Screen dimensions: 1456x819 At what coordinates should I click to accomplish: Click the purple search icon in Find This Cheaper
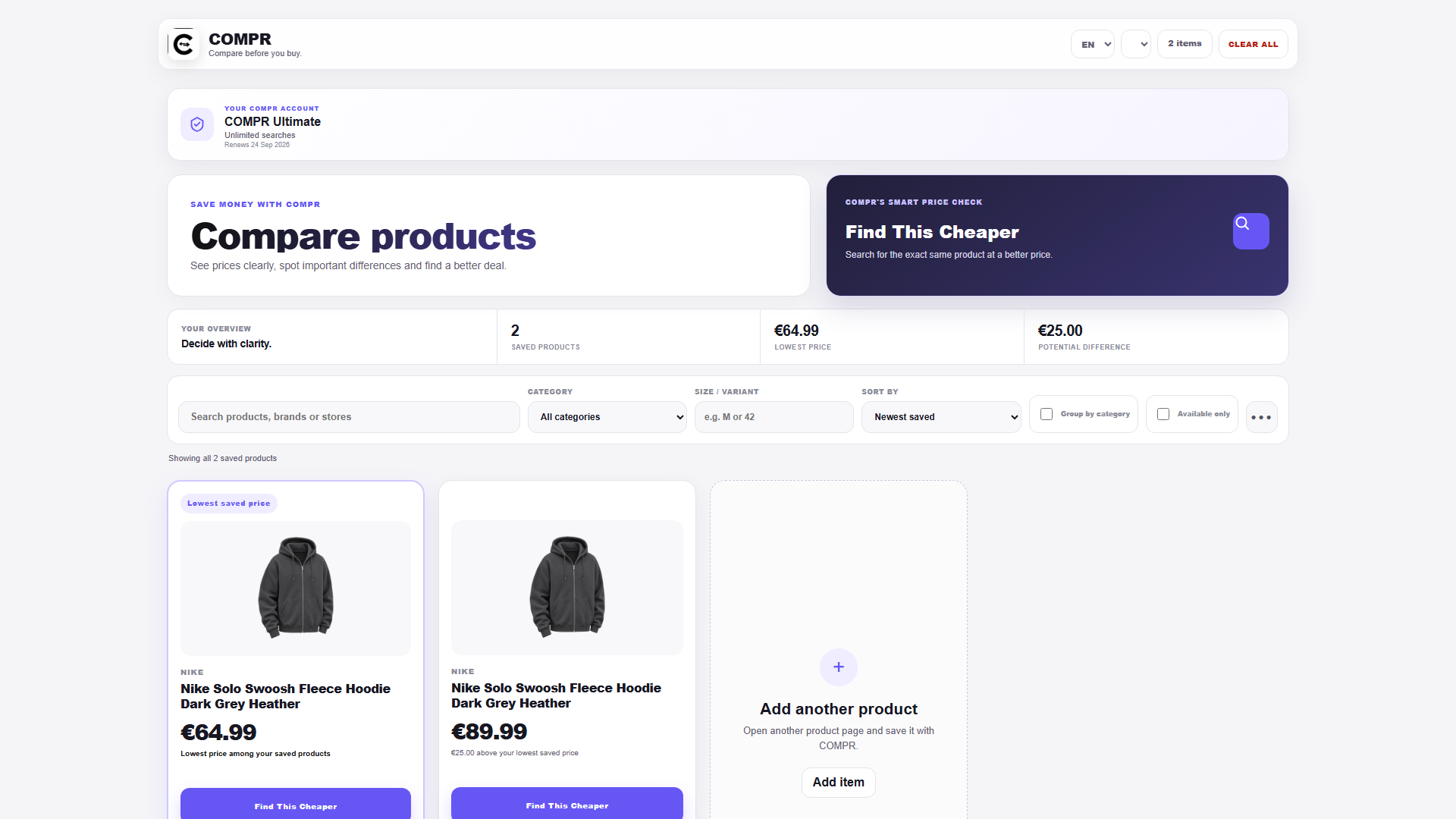coord(1250,231)
